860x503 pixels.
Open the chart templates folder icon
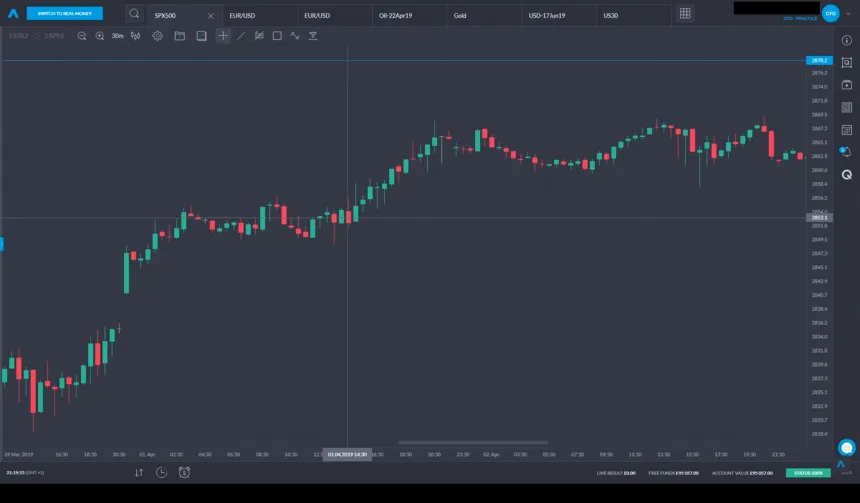point(179,36)
